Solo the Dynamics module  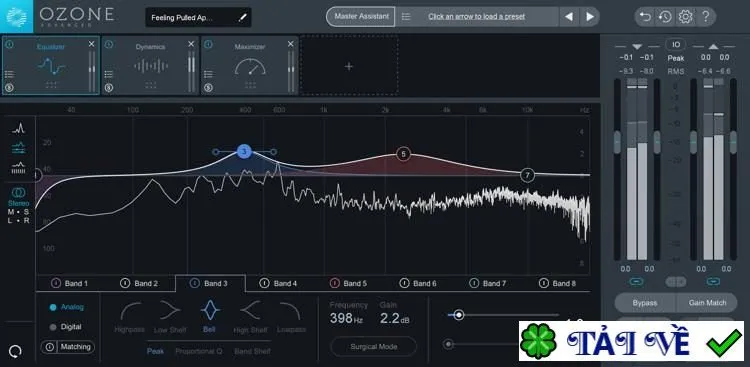pos(109,88)
